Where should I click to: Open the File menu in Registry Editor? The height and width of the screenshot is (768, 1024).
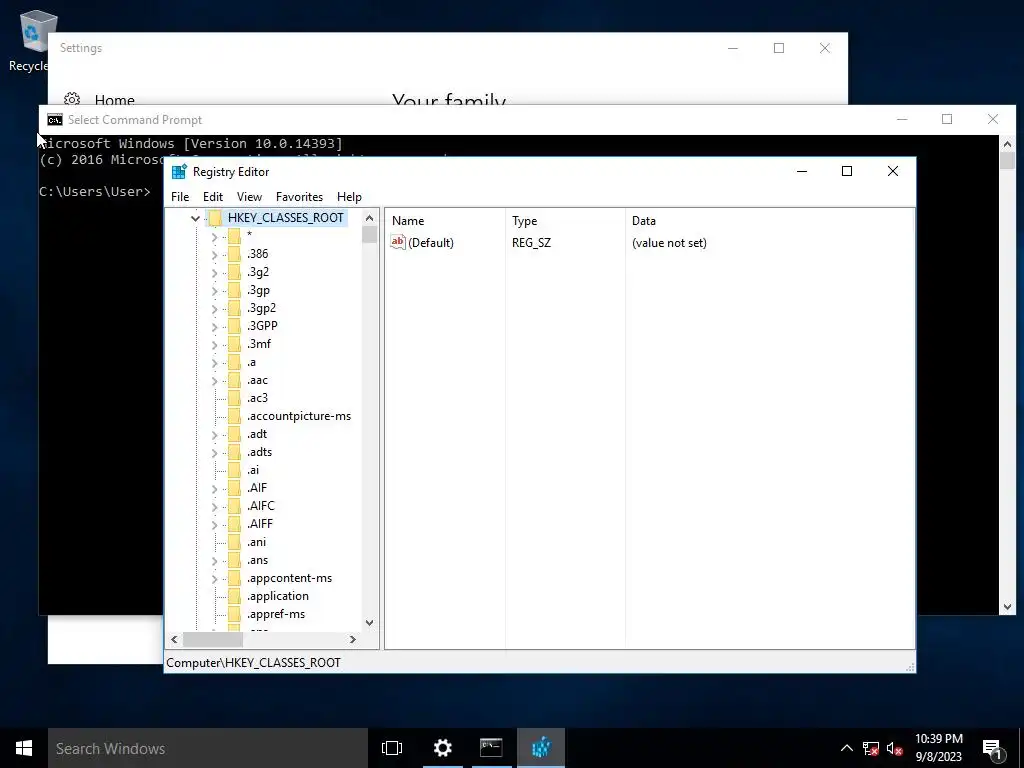[x=180, y=197]
